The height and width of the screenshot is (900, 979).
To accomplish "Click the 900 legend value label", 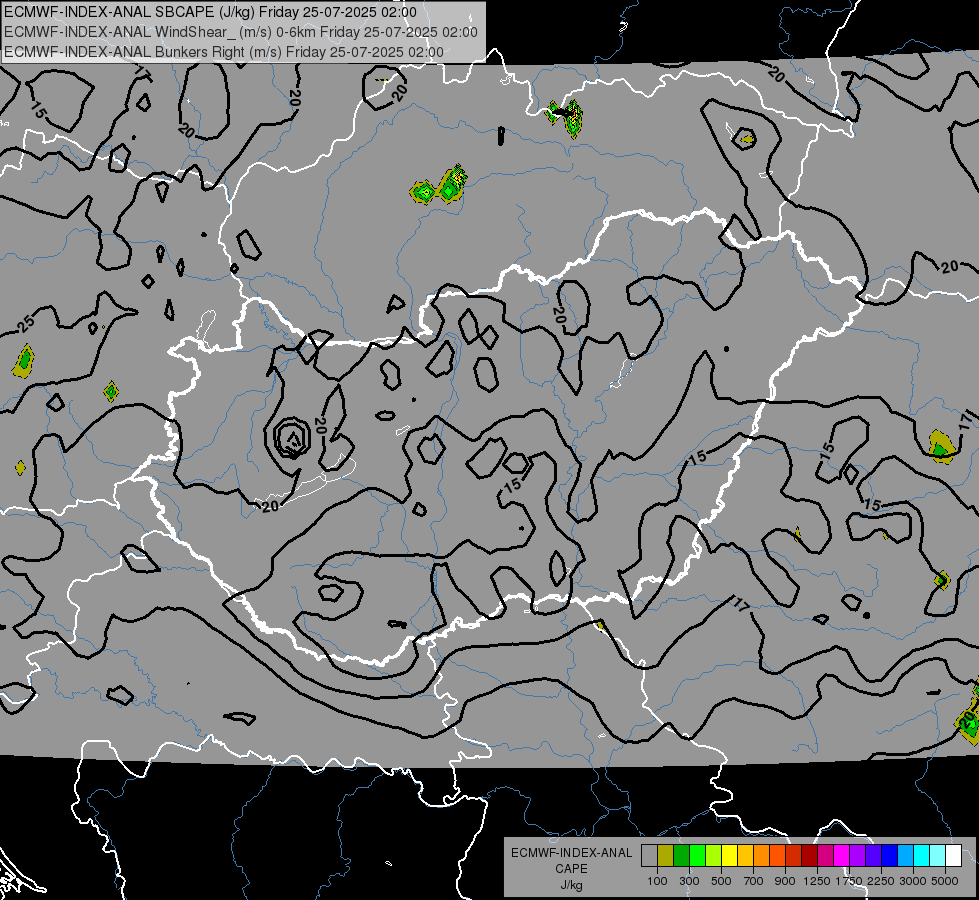I will click(x=785, y=881).
